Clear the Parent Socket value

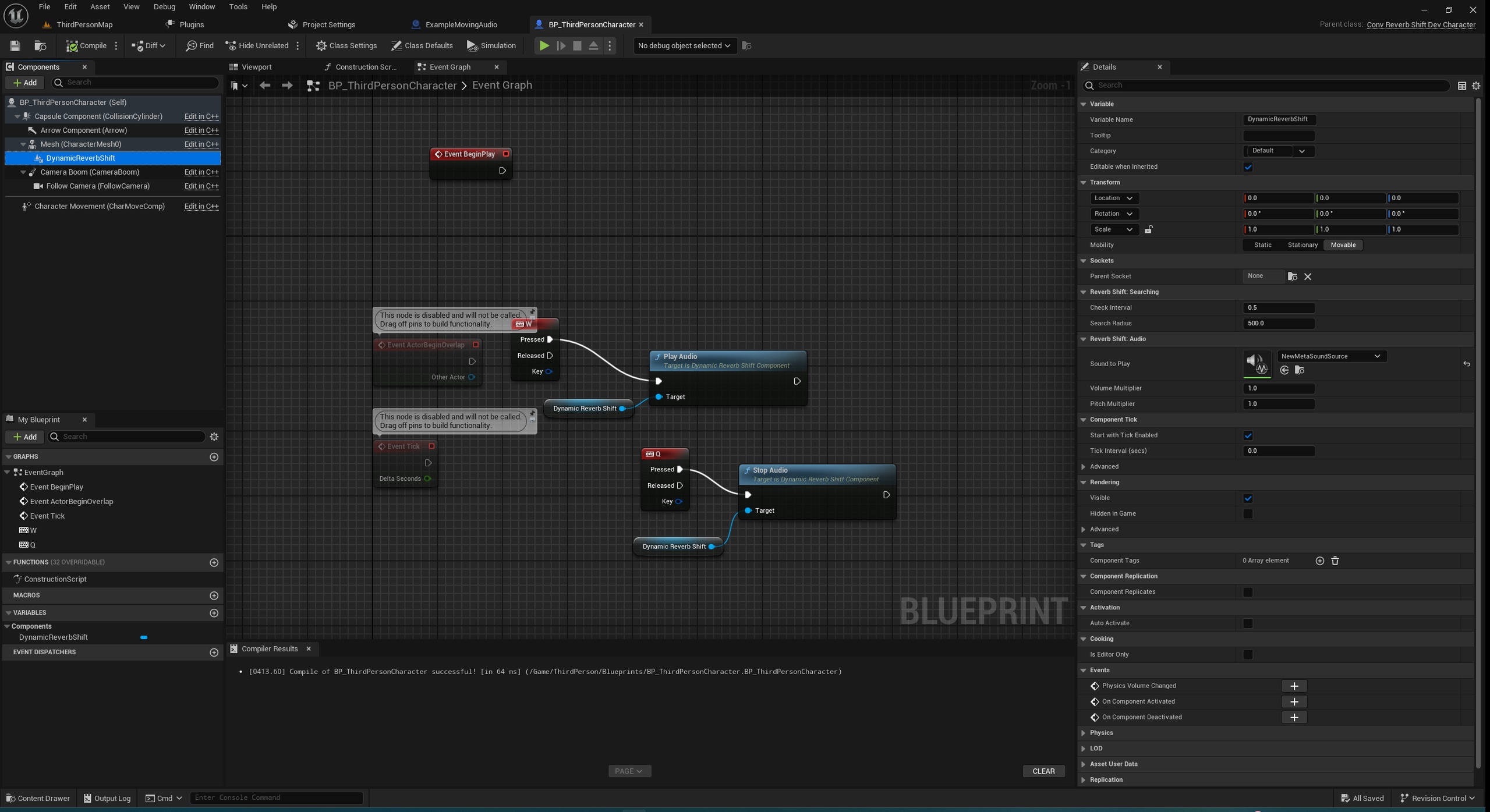(x=1308, y=276)
